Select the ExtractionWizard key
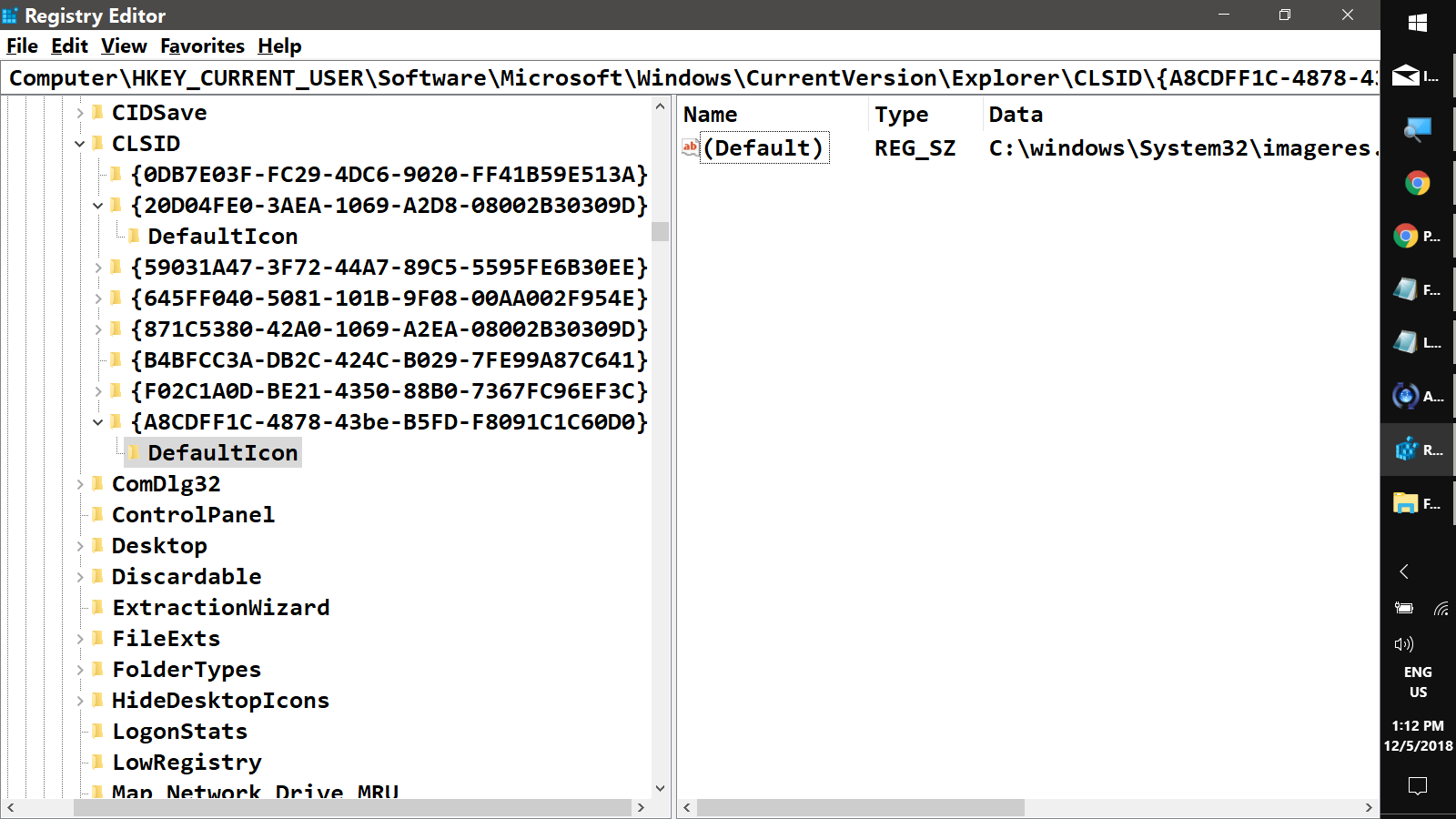The width and height of the screenshot is (1456, 819). (220, 607)
